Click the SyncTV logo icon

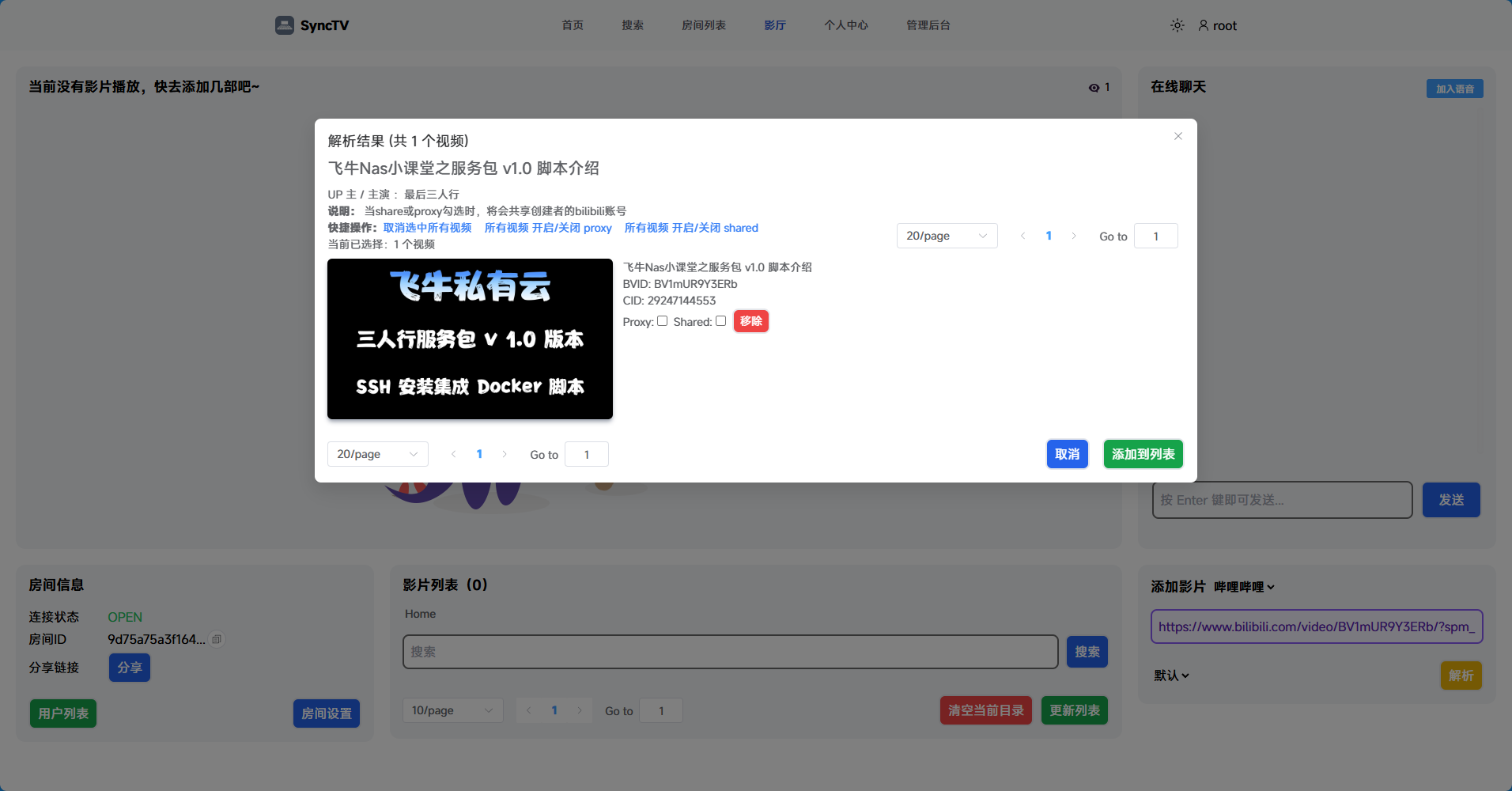point(285,25)
